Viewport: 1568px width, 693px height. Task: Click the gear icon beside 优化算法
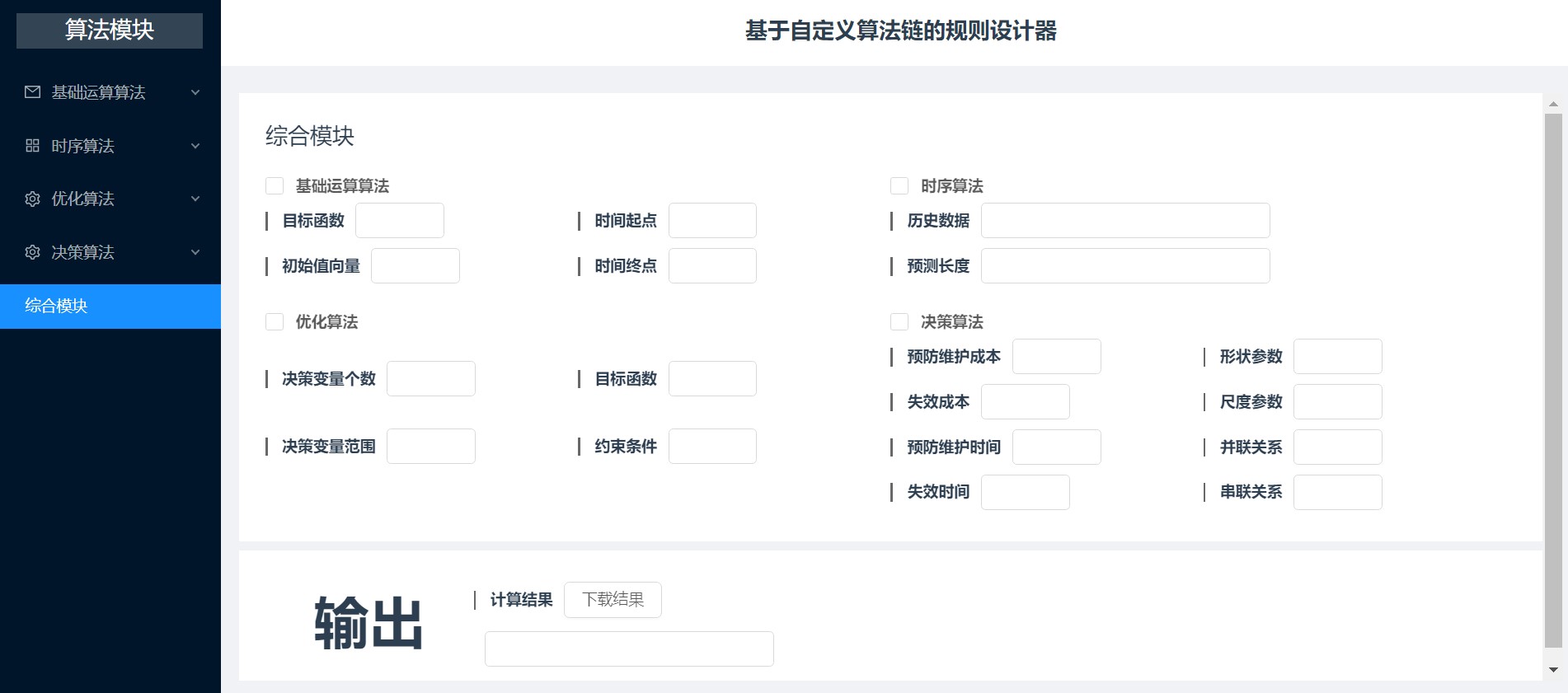click(x=32, y=199)
